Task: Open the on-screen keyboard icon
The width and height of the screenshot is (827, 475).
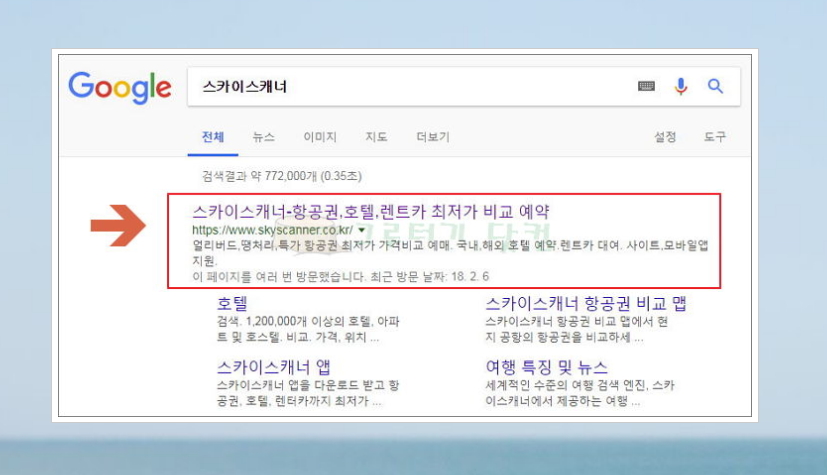Action: click(x=646, y=86)
